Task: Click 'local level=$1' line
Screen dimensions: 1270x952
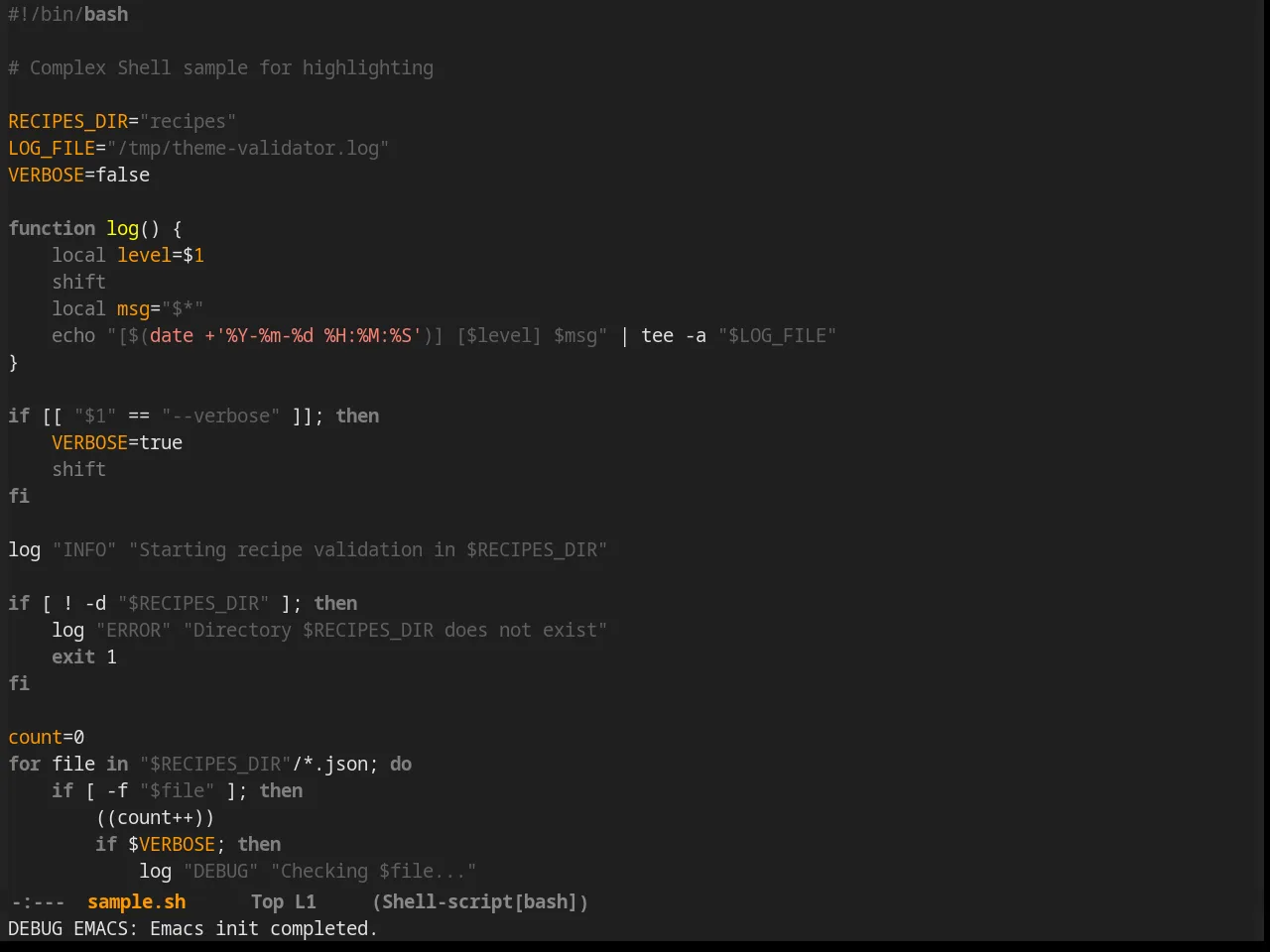Action: [128, 255]
